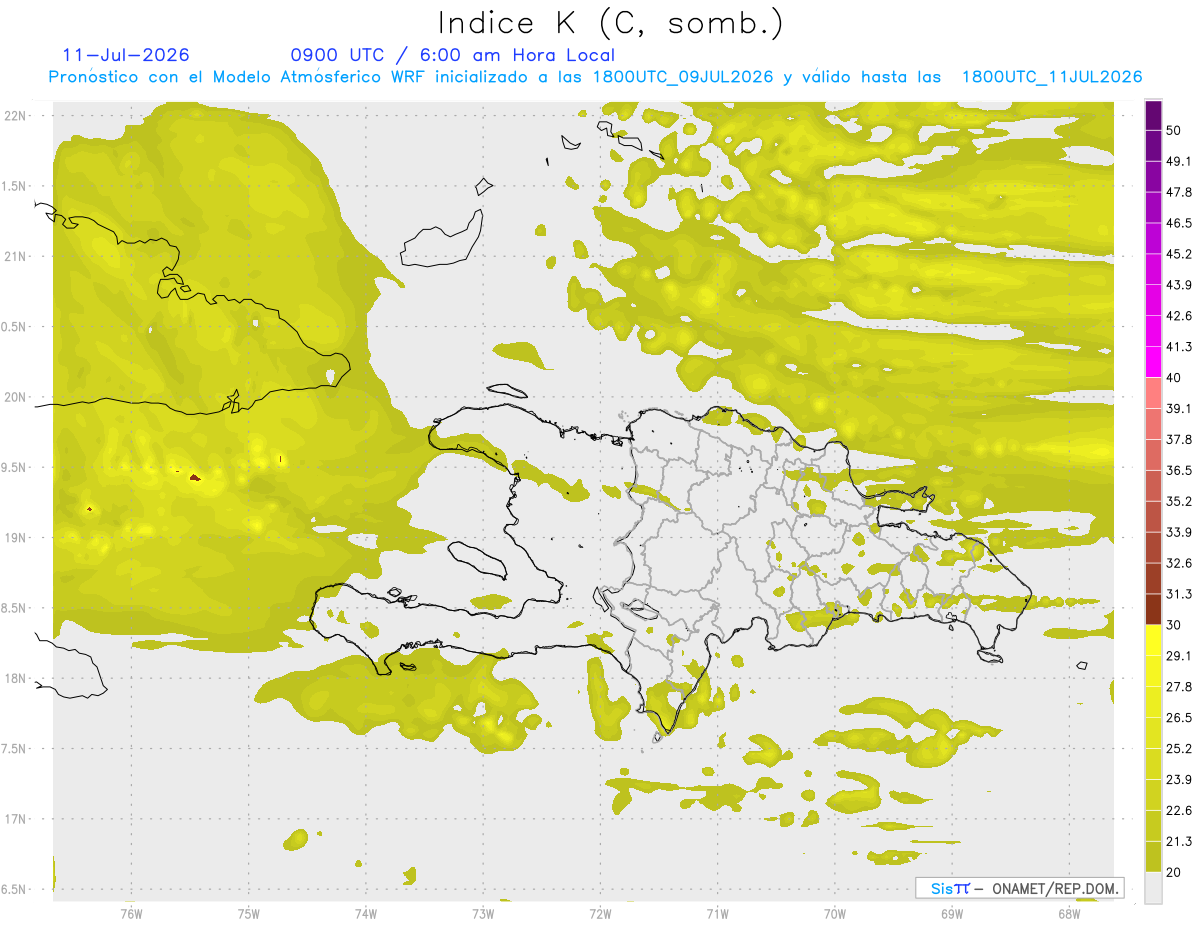The image size is (1200, 927).
Task: Click the color bar value '41.3'
Action: tap(1179, 347)
